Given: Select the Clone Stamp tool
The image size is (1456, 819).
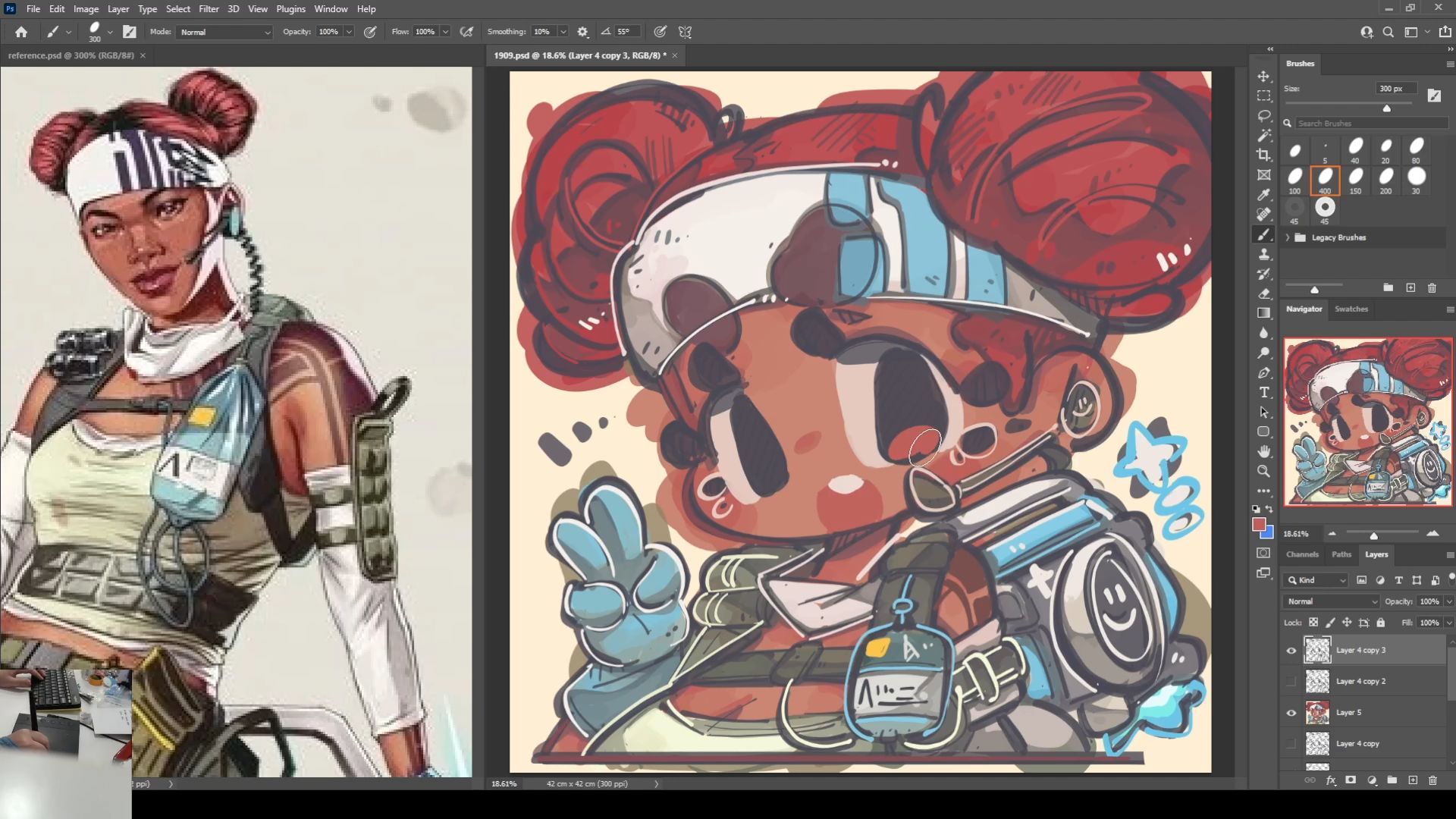Looking at the screenshot, I should click(1263, 255).
